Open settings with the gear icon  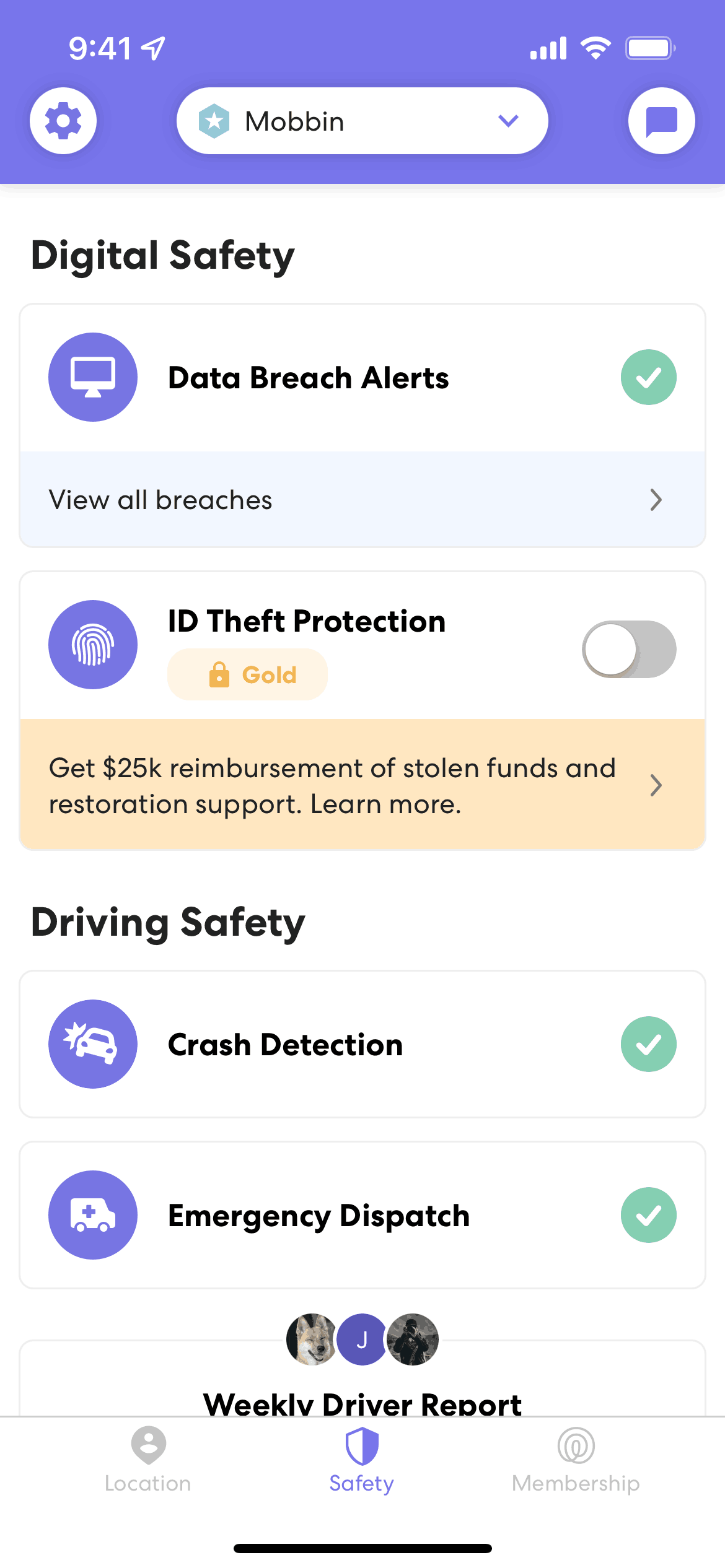click(63, 121)
